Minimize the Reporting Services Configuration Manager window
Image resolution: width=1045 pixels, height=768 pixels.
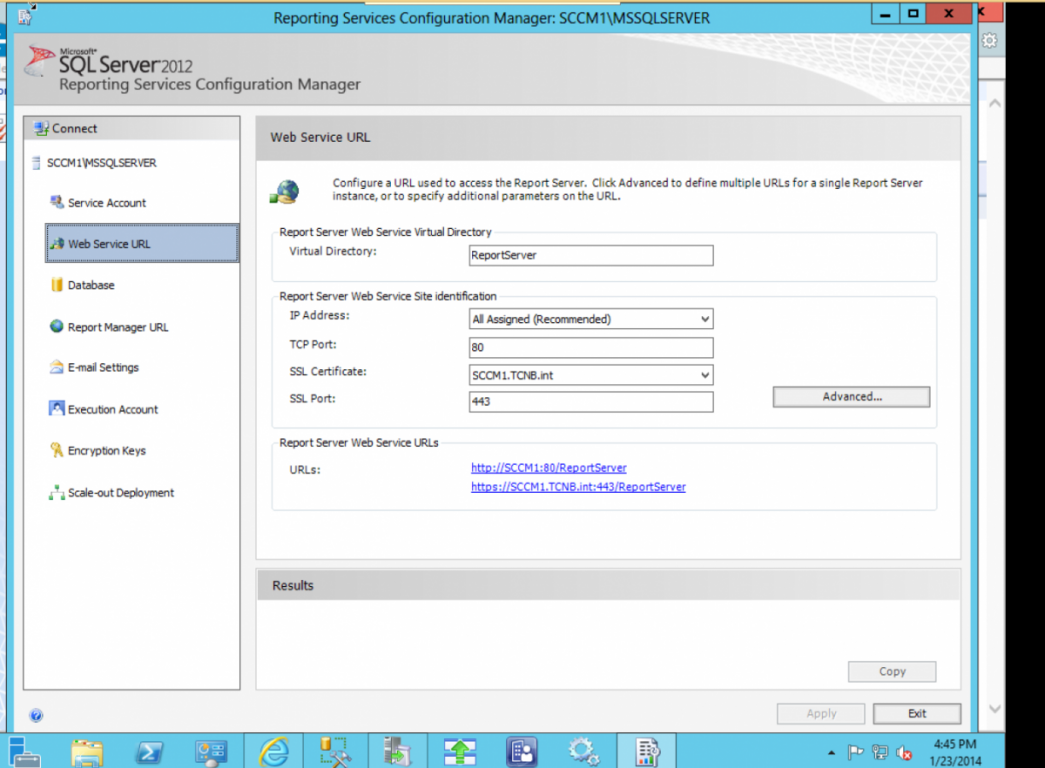pos(885,14)
